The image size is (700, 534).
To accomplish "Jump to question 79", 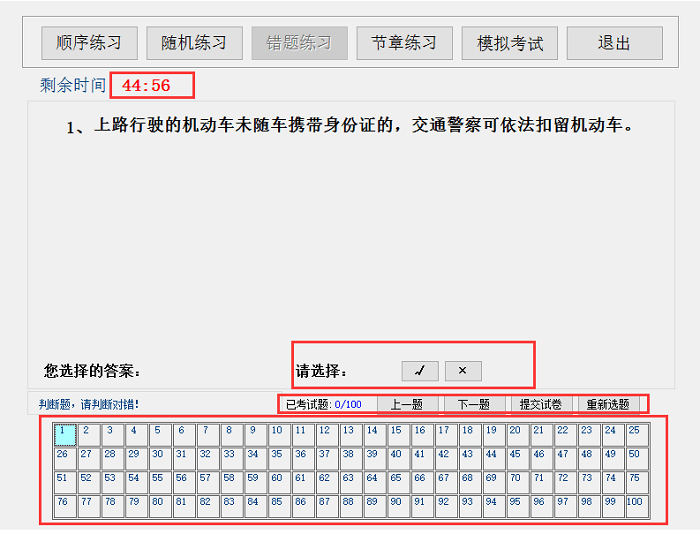I will coord(137,506).
